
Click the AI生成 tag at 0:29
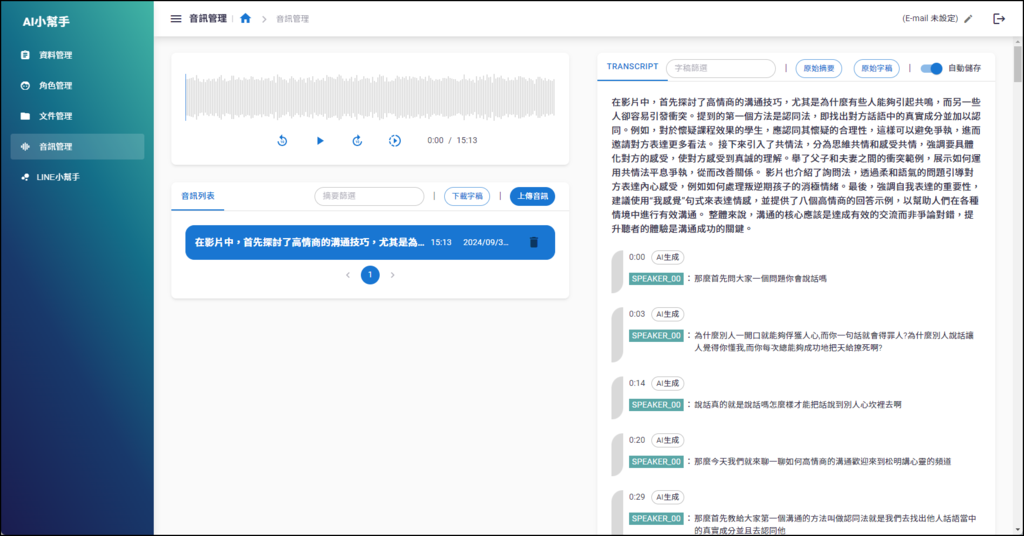[667, 497]
